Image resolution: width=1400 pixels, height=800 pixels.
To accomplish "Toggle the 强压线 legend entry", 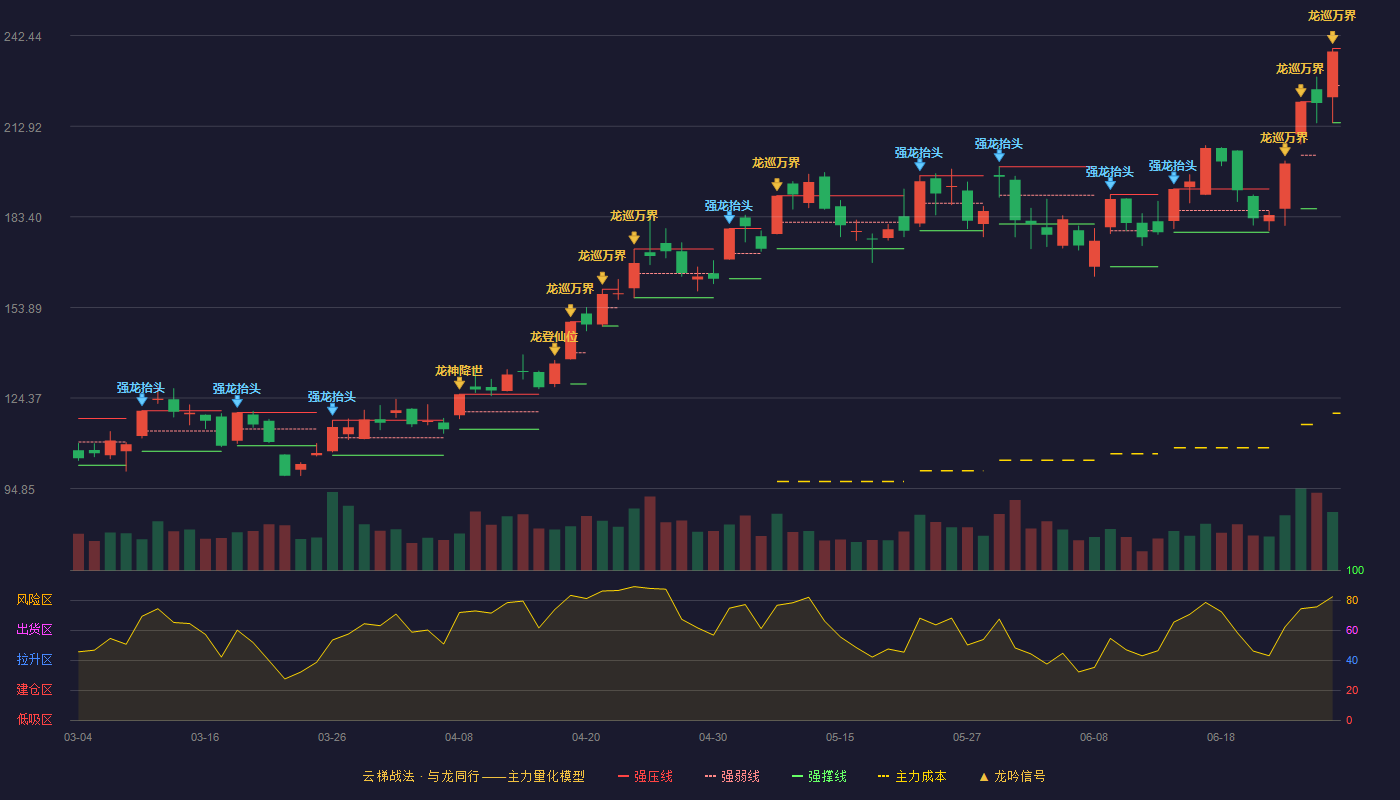I will click(x=645, y=776).
